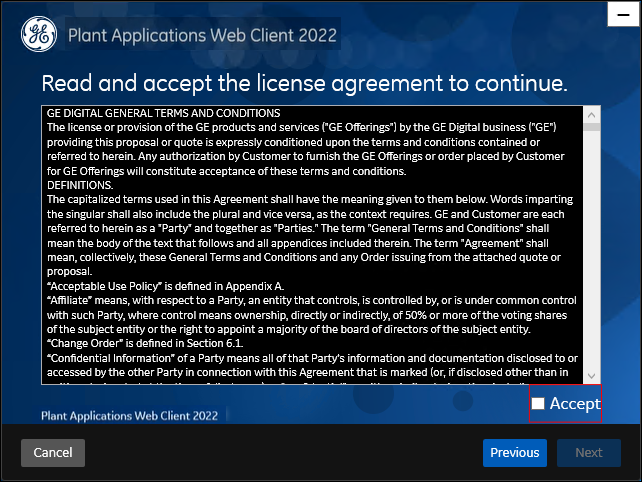
Task: Tick the Accept license checkbox
Action: pyautogui.click(x=538, y=404)
